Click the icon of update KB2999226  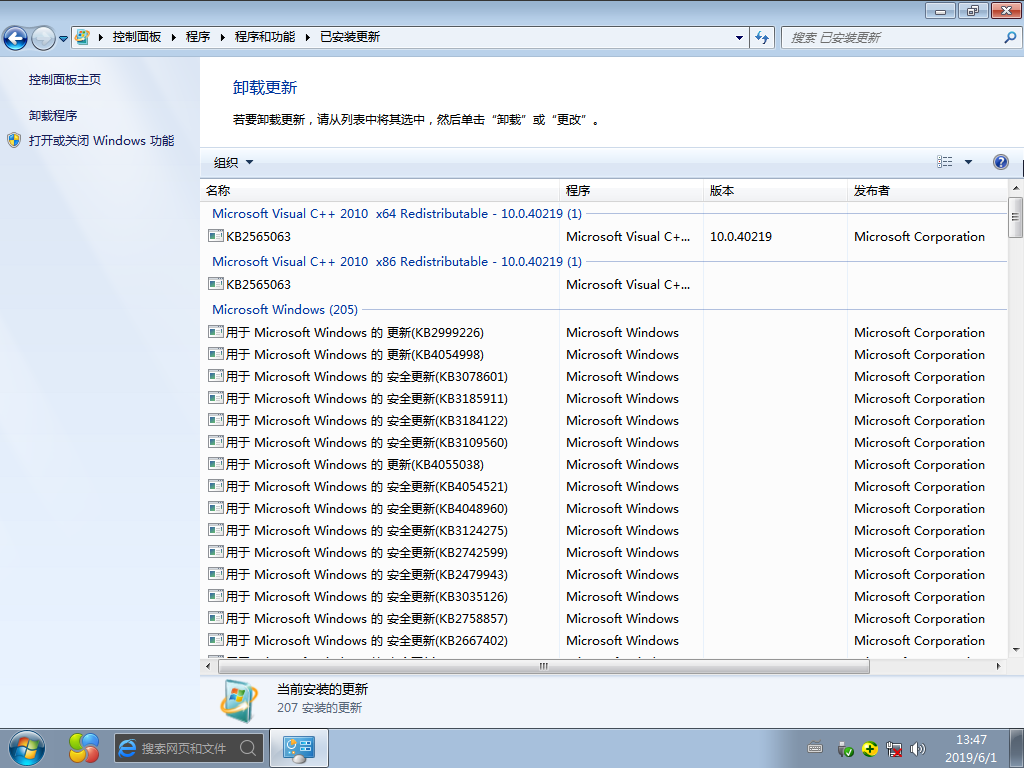point(216,332)
